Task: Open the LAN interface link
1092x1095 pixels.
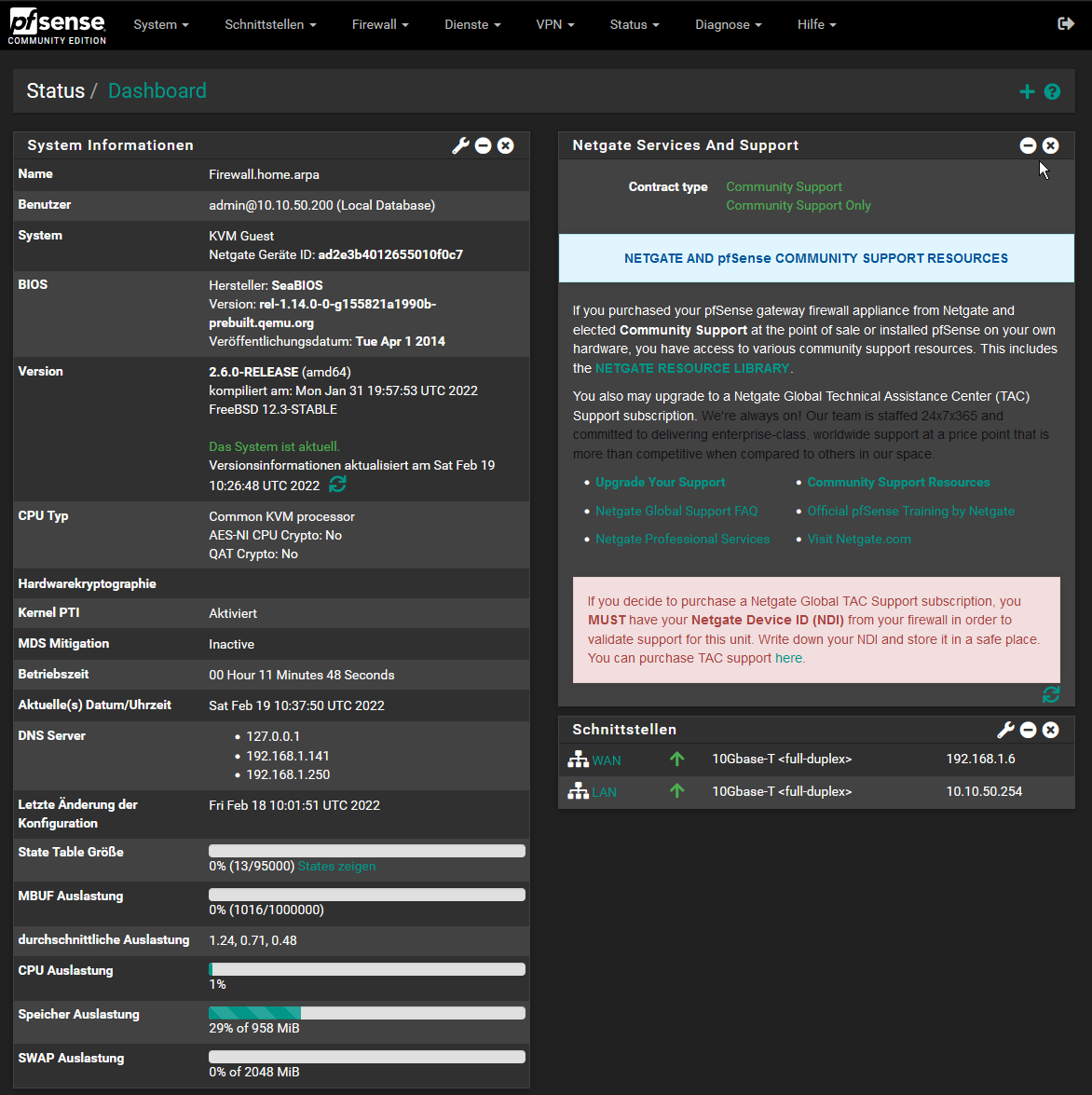Action: pos(604,793)
